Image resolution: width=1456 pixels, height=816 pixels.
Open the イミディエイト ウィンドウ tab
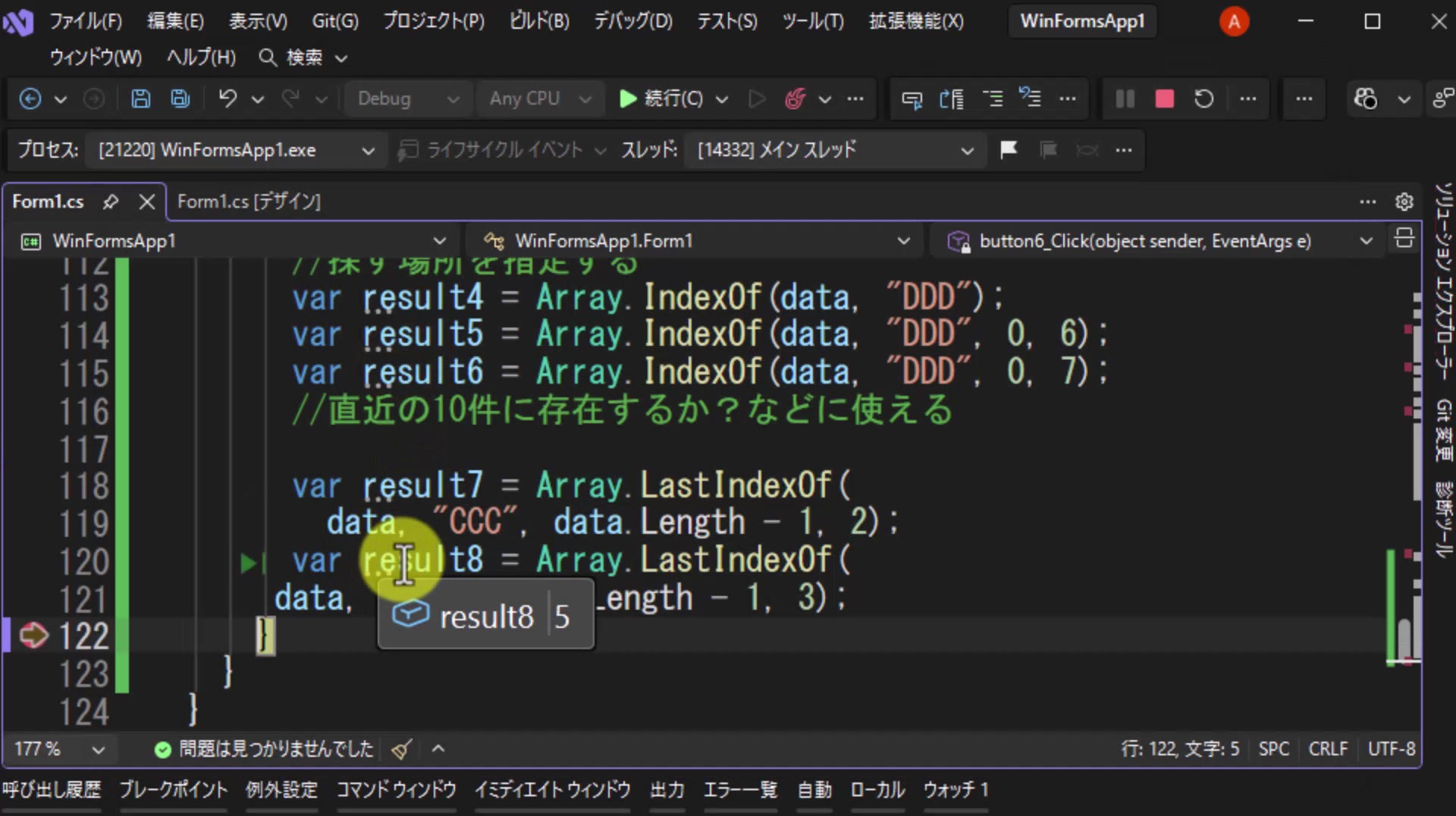553,790
